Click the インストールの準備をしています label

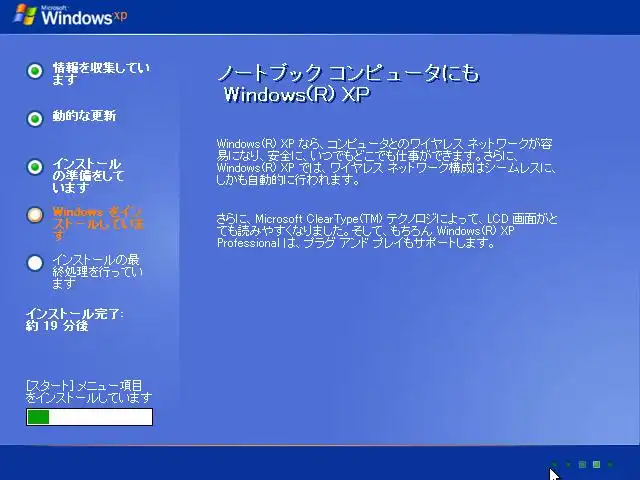[88, 176]
